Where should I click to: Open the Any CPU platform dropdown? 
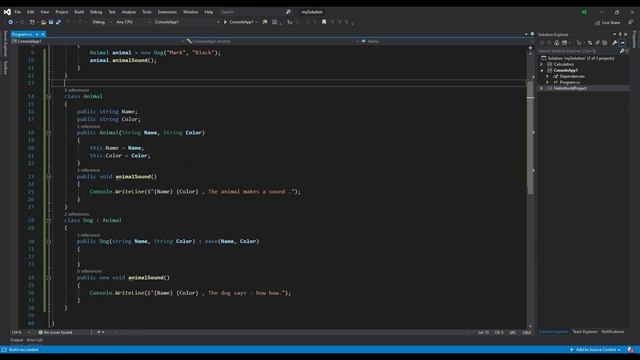pyautogui.click(x=133, y=22)
